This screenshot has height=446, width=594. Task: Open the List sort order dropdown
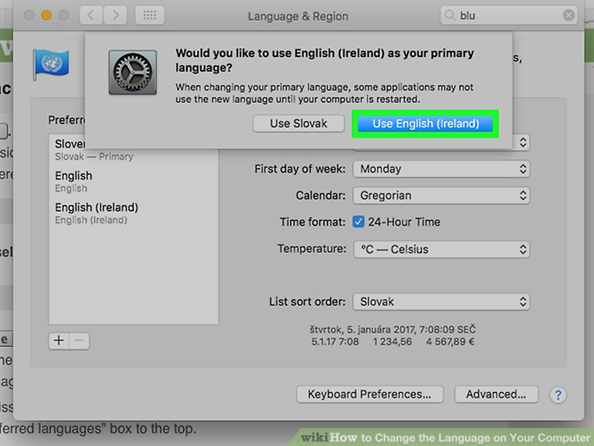tap(441, 302)
